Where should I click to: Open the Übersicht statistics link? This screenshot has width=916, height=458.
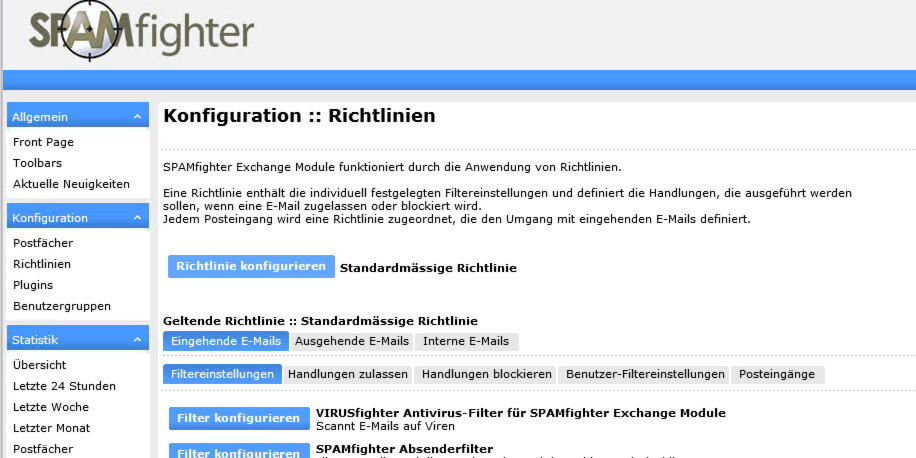point(39,365)
